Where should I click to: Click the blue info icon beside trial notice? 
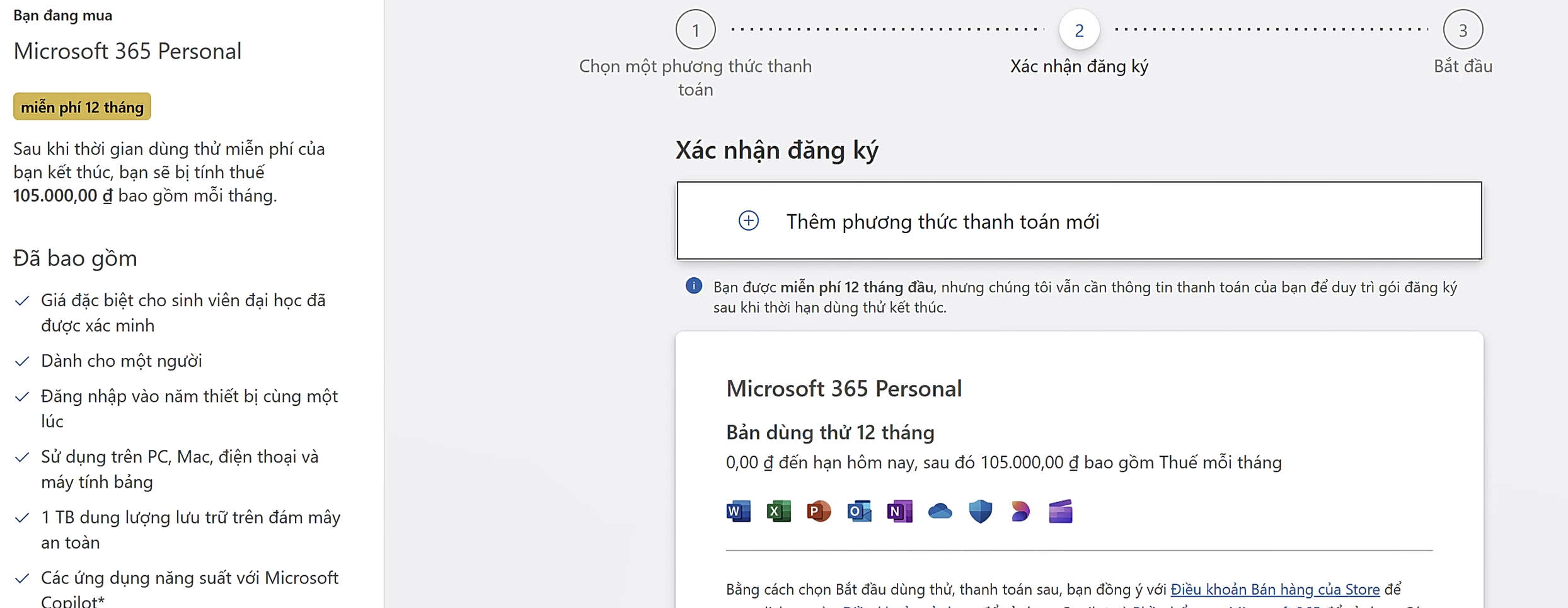(693, 286)
